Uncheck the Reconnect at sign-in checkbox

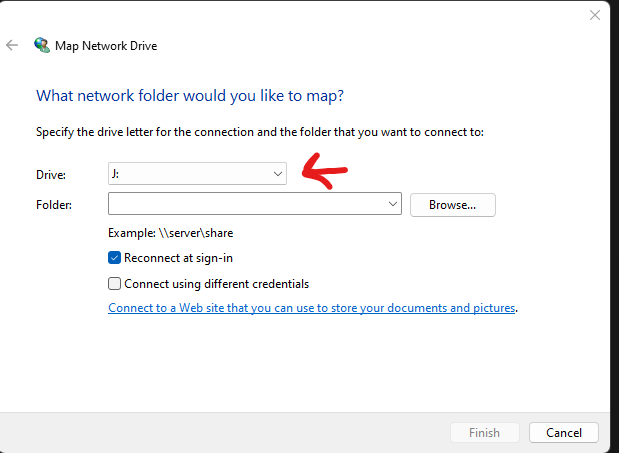tap(114, 258)
